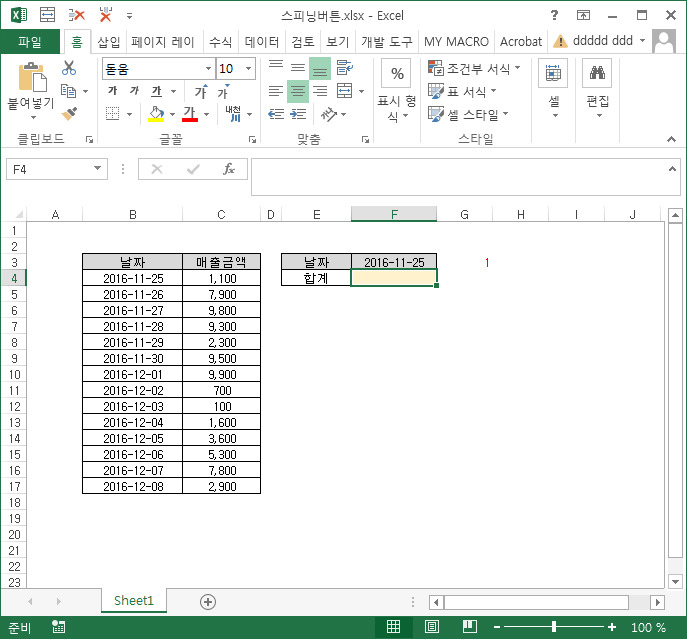This screenshot has width=687, height=639.
Task: Toggle bold formatting
Action: click(113, 91)
